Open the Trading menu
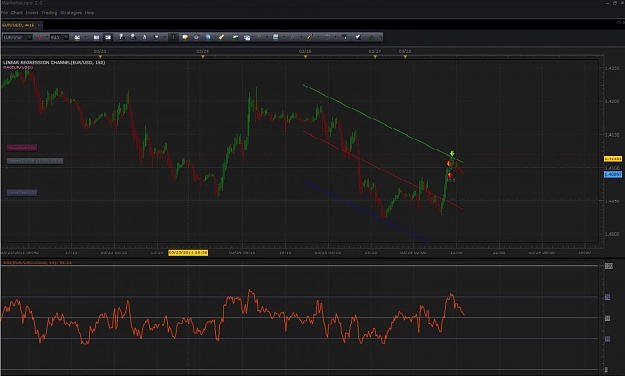This screenshot has width=625, height=376. pyautogui.click(x=49, y=13)
